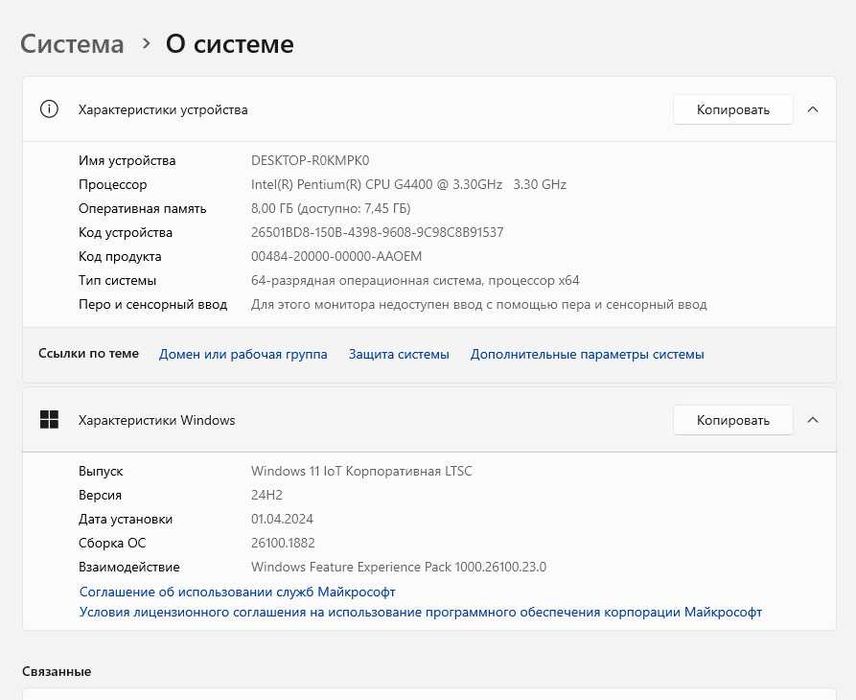Select OS build 26100.1882
The image size is (856, 700).
click(x=283, y=543)
